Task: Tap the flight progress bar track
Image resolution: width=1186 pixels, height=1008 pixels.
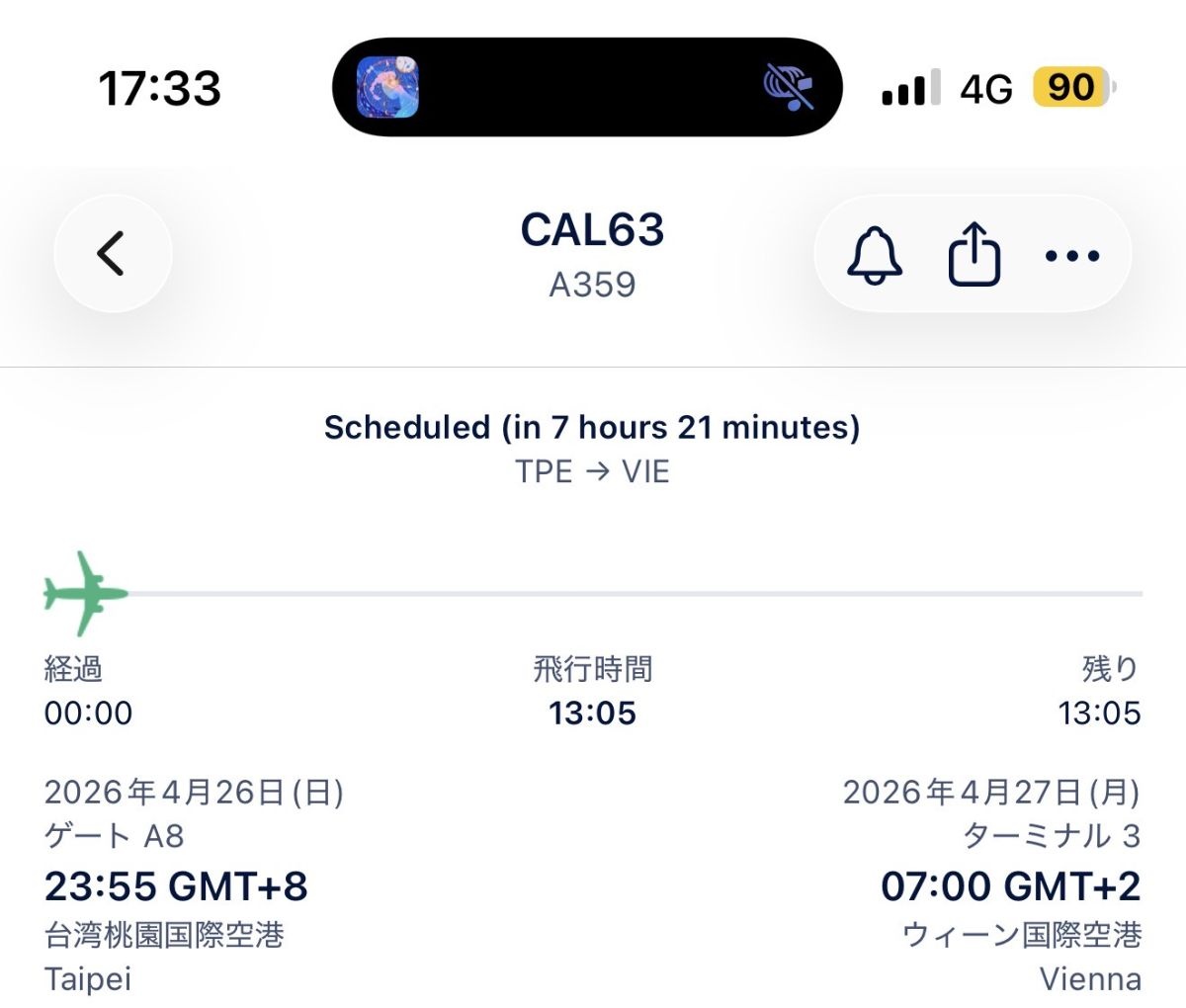Action: click(633, 594)
